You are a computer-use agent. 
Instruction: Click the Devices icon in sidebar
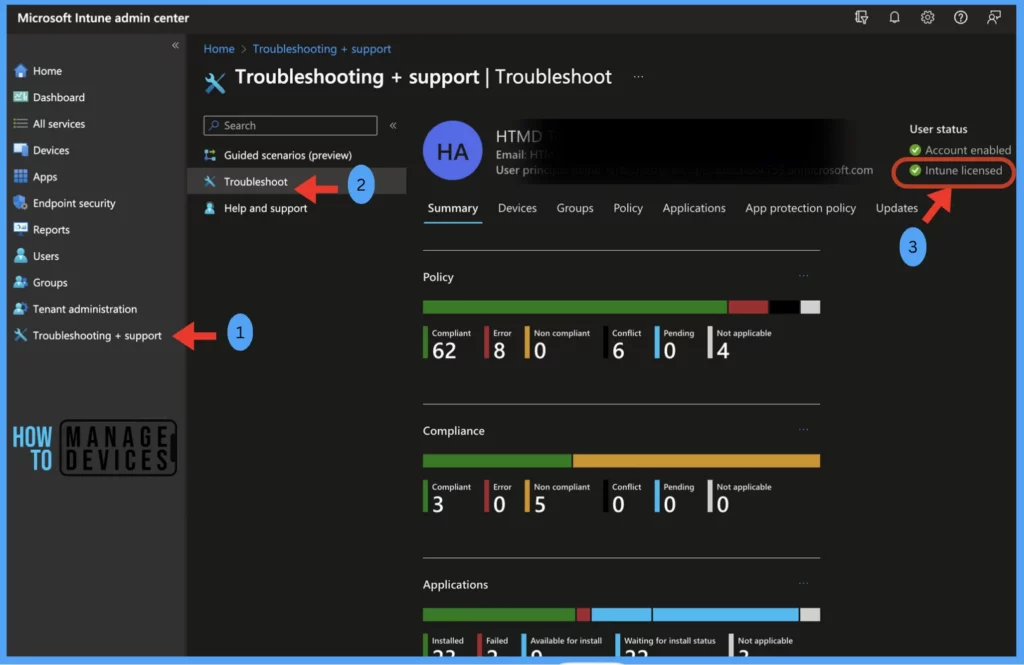pos(21,150)
